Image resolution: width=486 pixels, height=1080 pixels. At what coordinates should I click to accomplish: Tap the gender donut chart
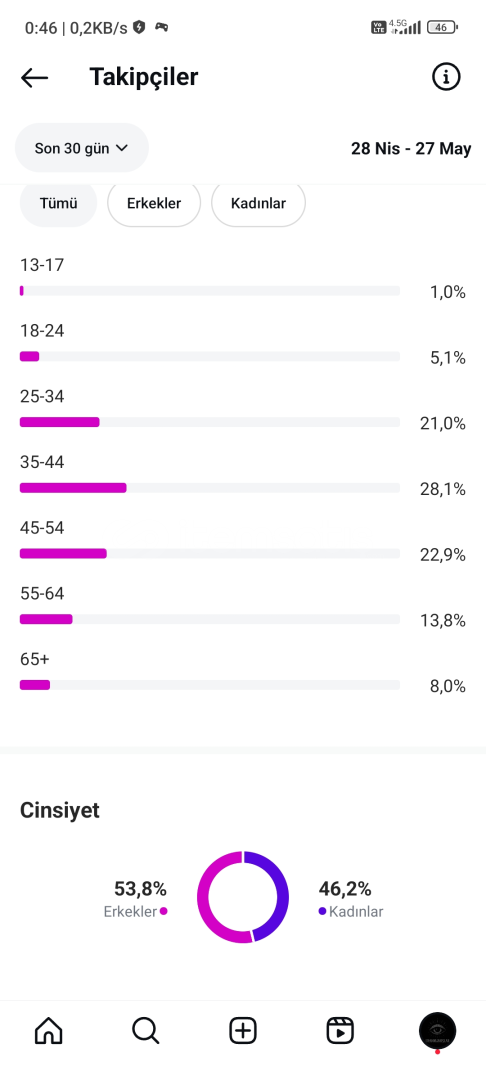[243, 897]
